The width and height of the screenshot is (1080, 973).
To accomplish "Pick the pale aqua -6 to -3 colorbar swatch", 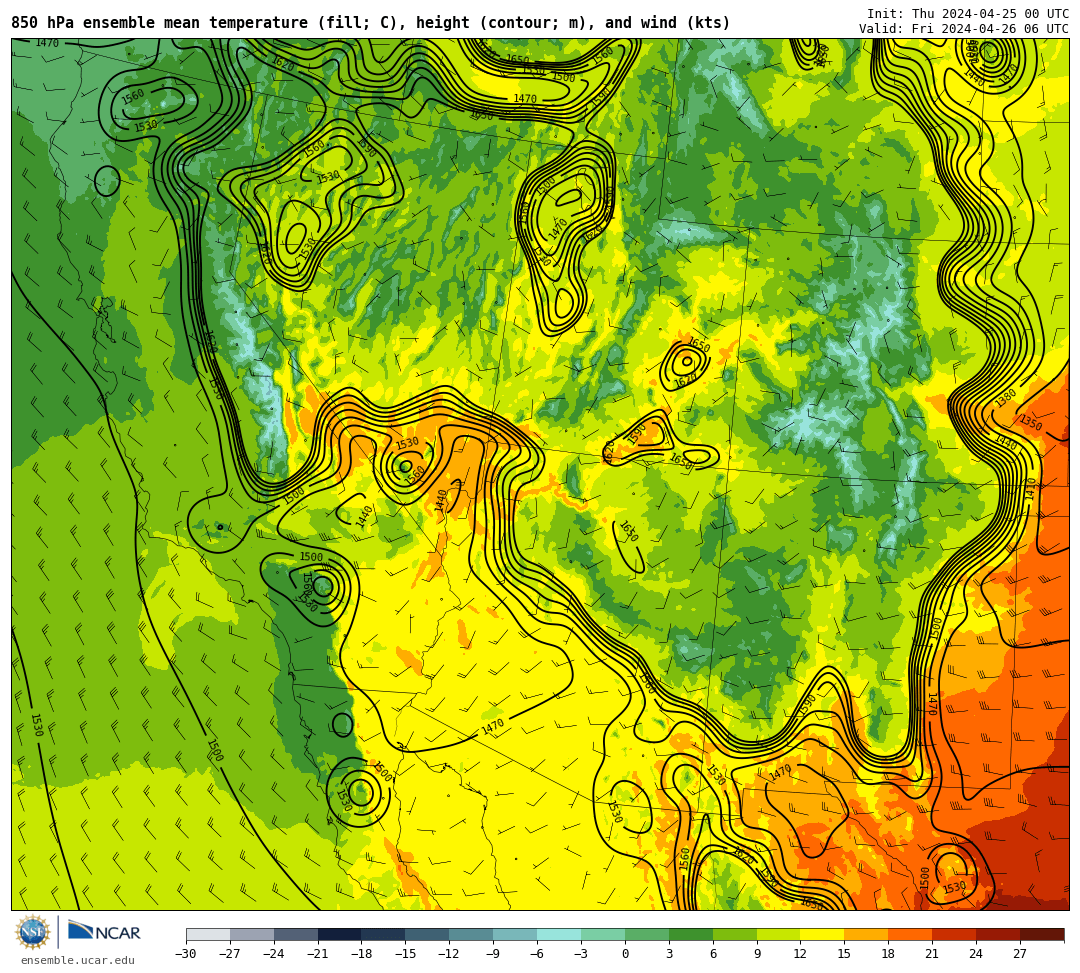I will click(559, 934).
